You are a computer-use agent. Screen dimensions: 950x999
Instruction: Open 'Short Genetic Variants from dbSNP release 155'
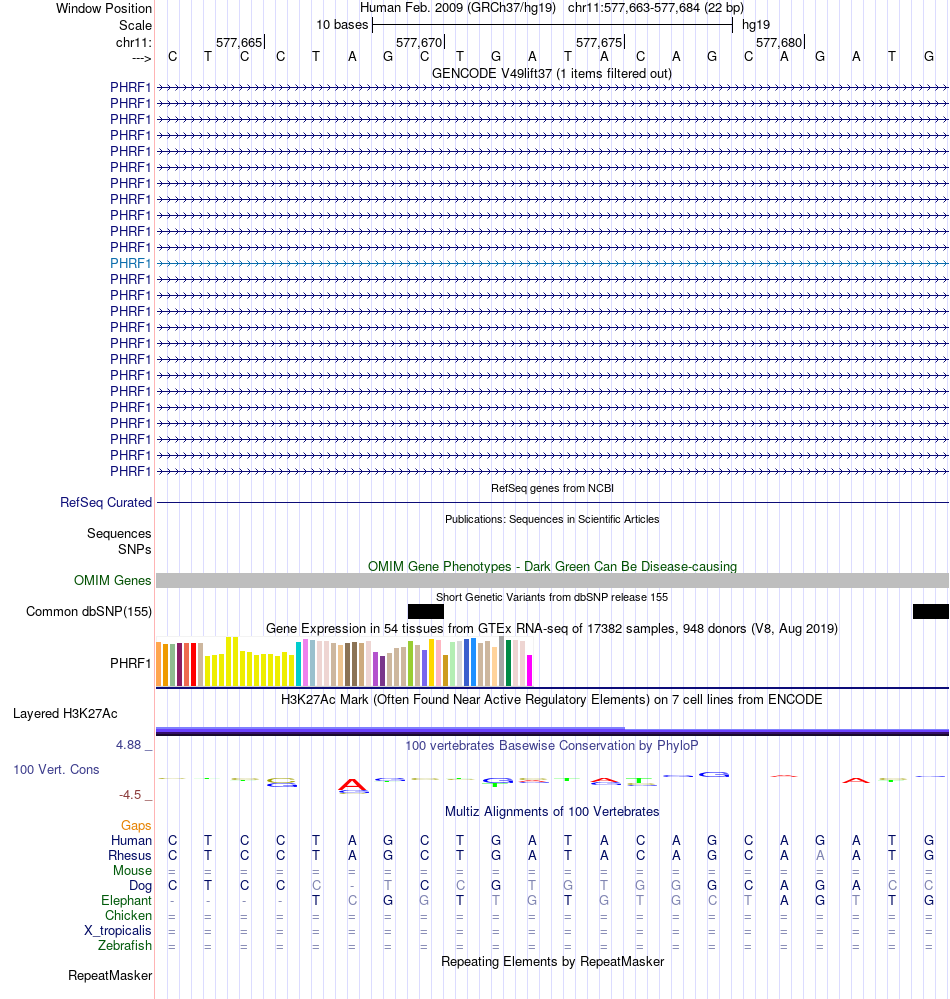click(x=552, y=597)
